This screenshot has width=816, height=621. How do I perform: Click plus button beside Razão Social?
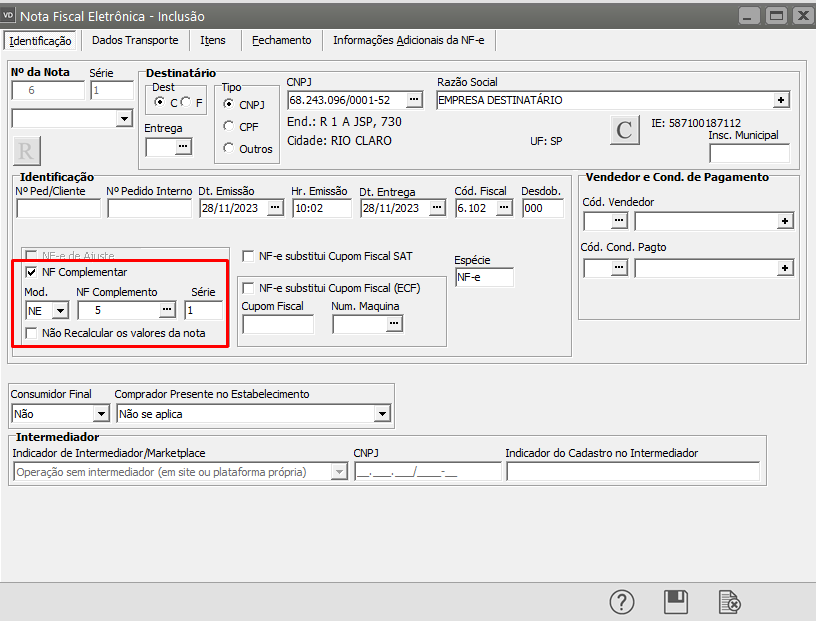[781, 100]
